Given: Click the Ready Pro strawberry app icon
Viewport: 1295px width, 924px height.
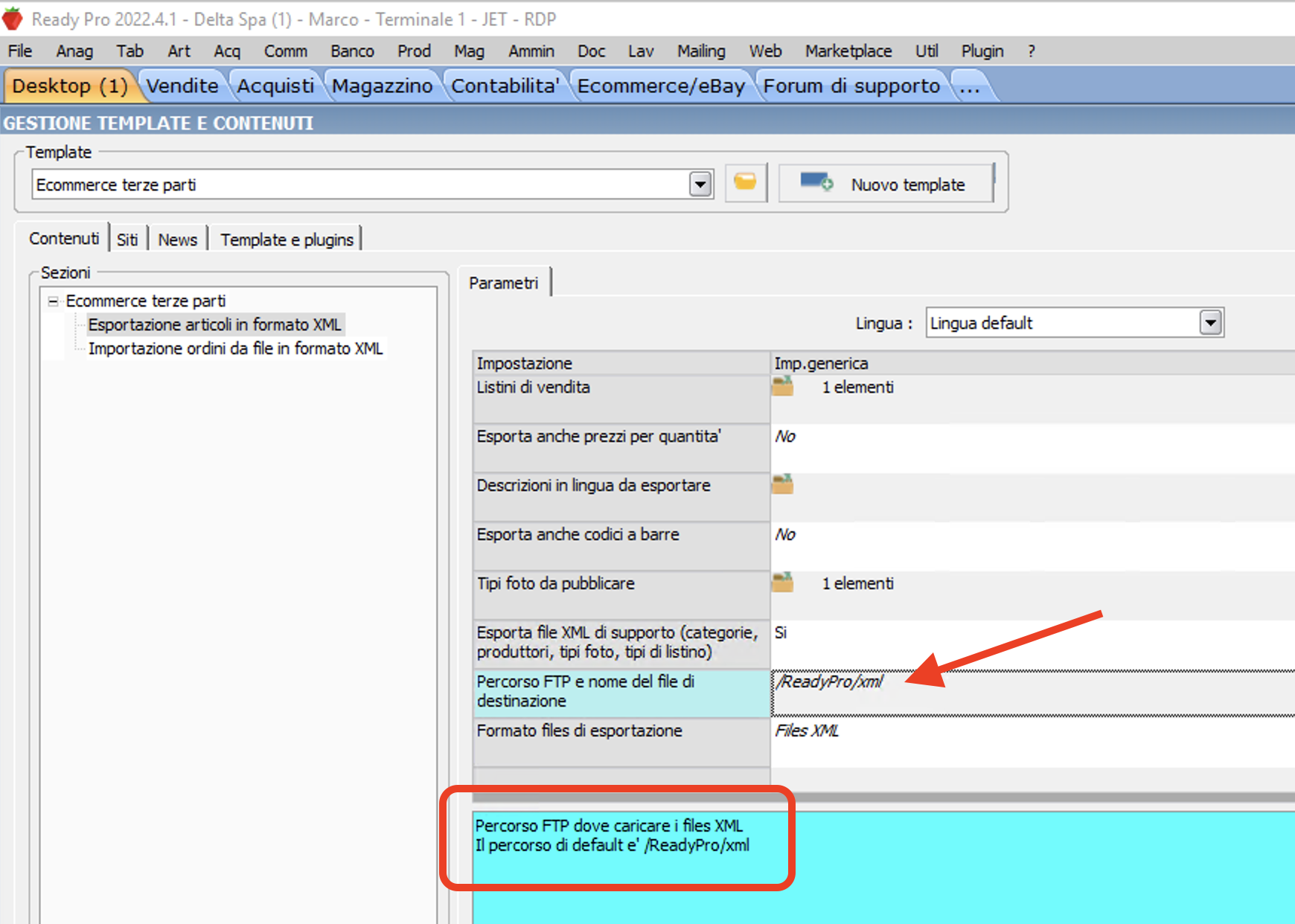Looking at the screenshot, I should point(12,19).
